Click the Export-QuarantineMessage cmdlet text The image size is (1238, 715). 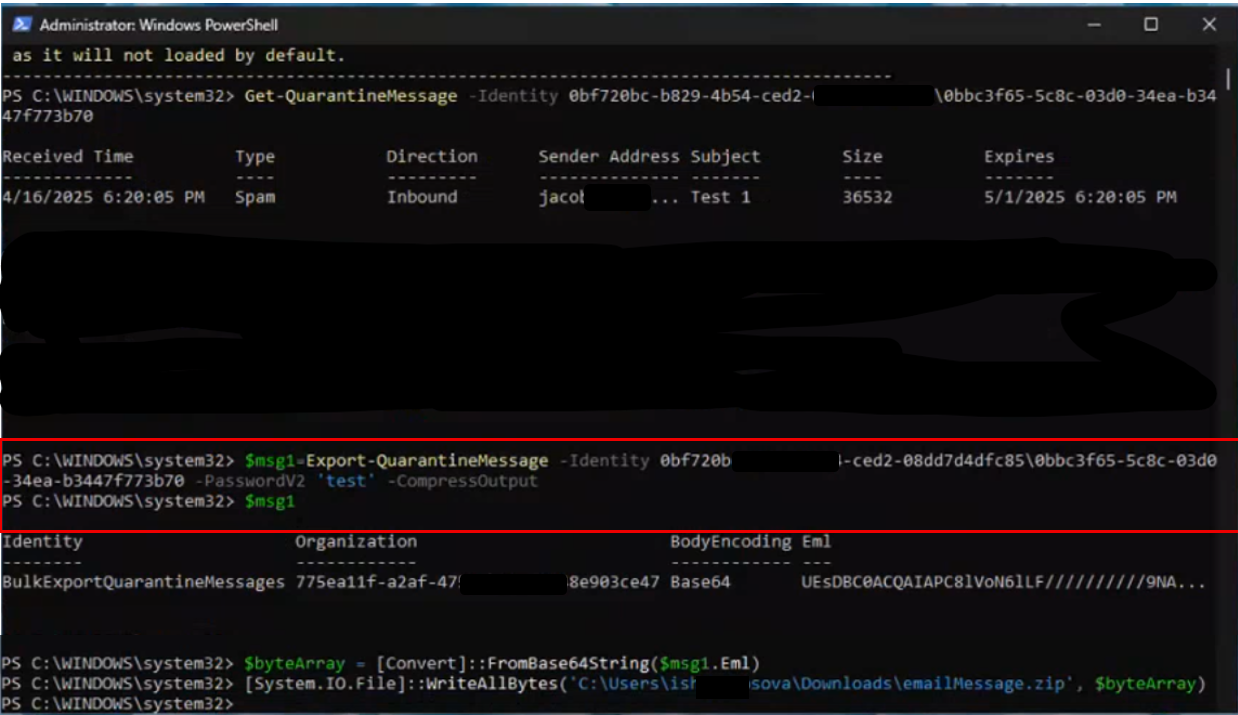point(427,461)
